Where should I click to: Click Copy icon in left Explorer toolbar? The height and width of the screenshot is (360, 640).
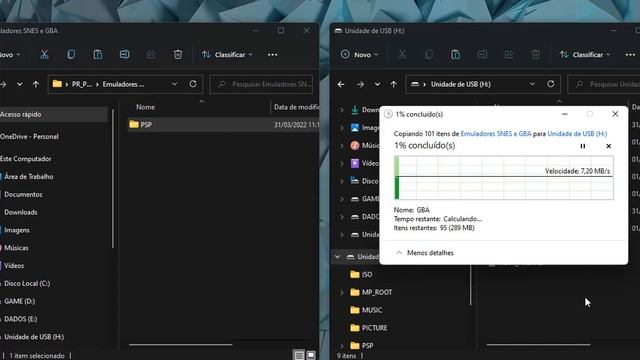[71, 55]
